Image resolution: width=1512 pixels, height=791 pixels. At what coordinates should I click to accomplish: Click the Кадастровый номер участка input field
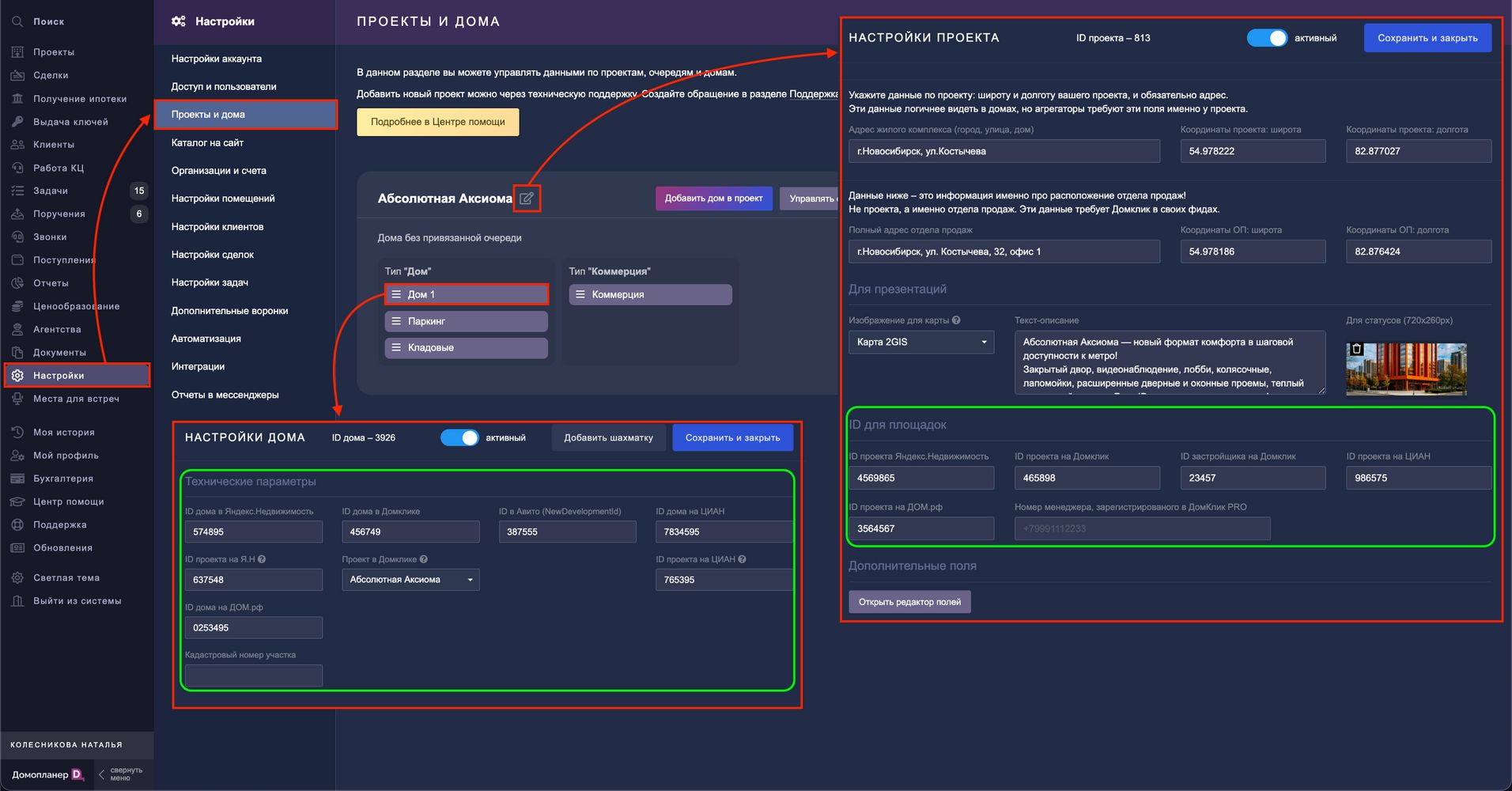point(253,676)
